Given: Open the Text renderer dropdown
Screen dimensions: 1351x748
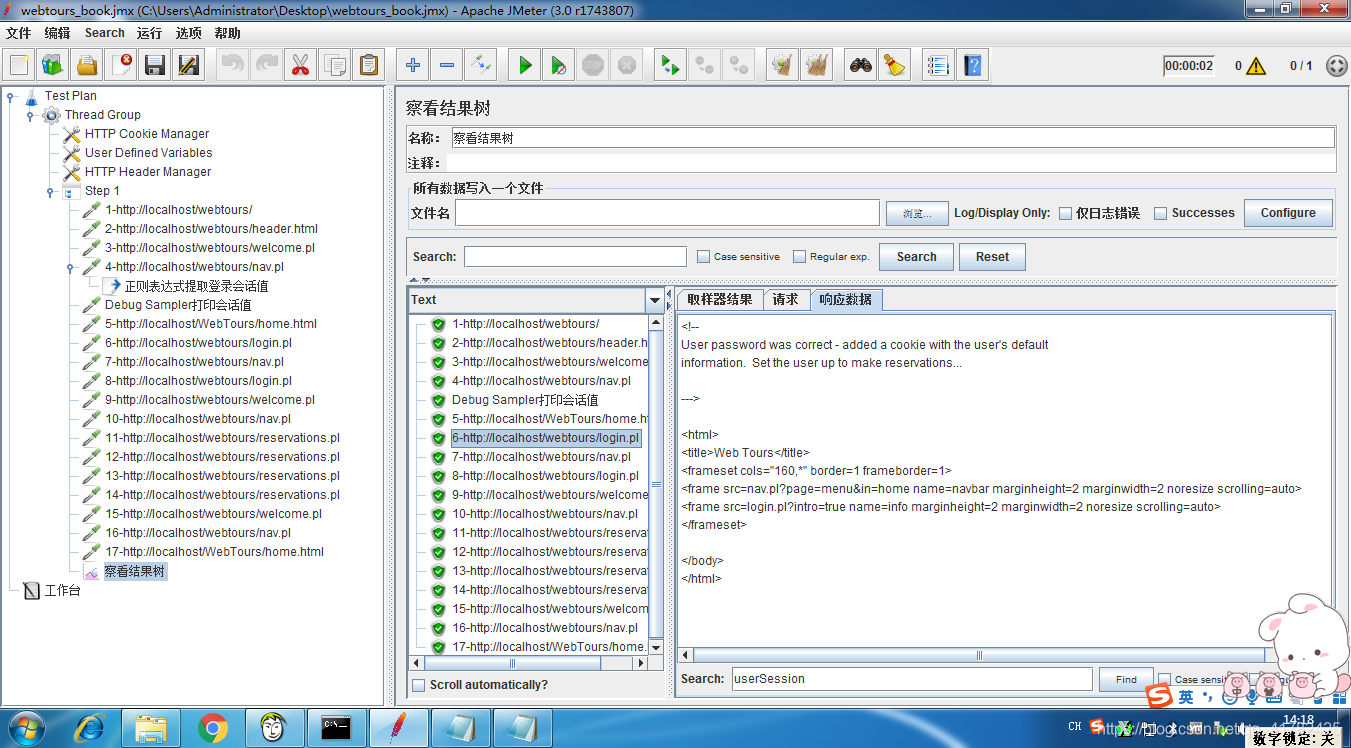Looking at the screenshot, I should click(655, 300).
